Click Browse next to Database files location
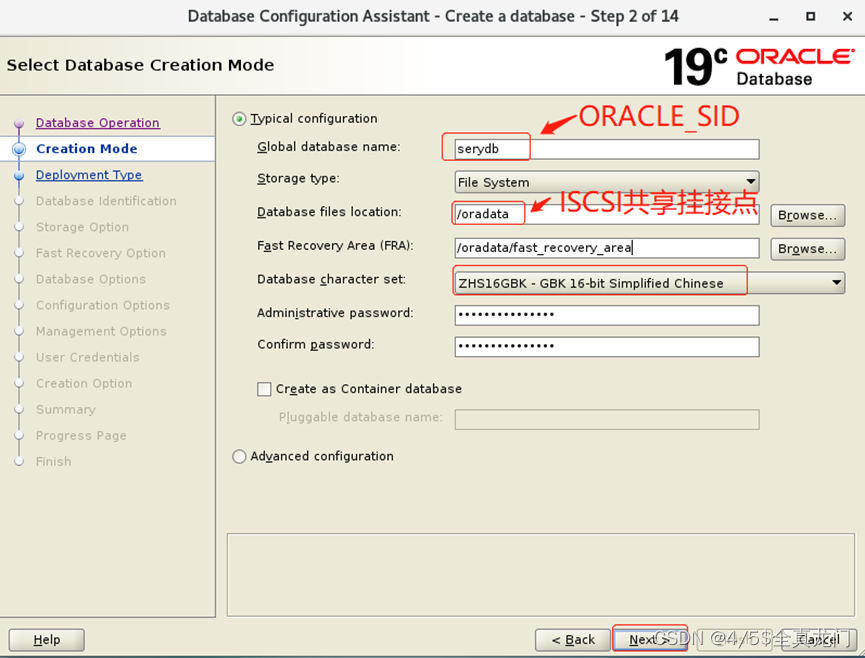The width and height of the screenshot is (865, 658). point(807,215)
